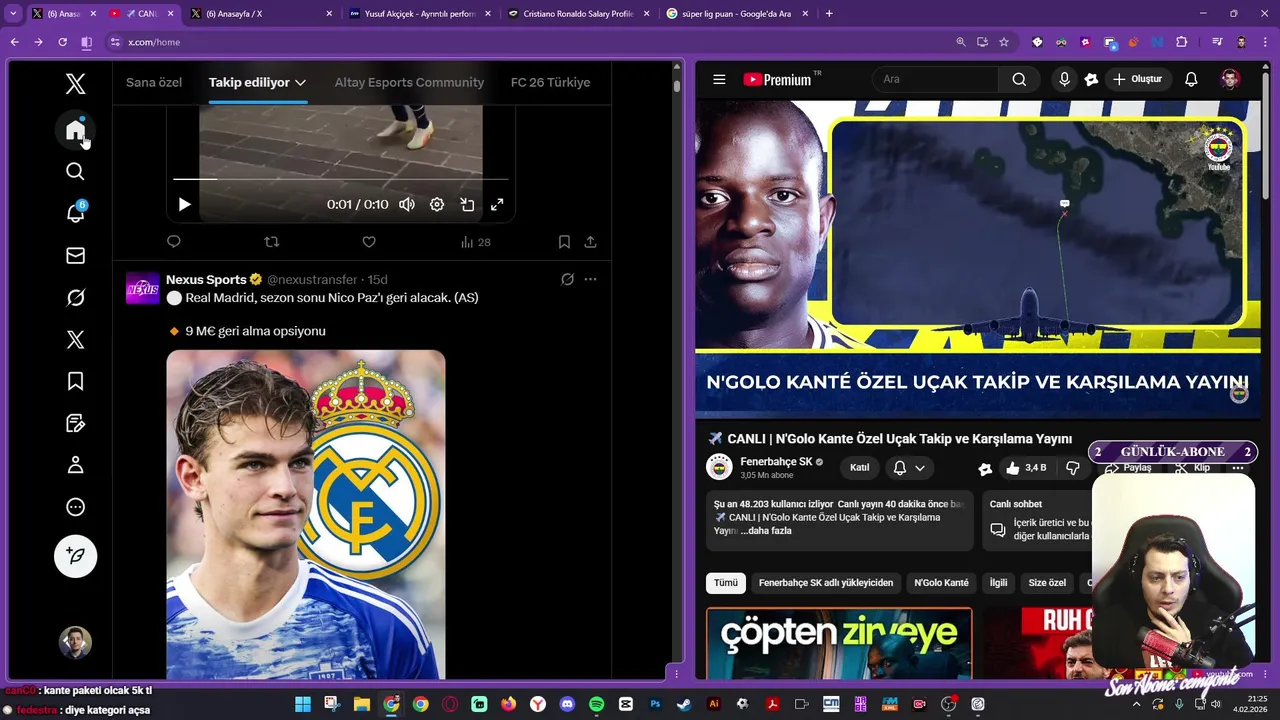This screenshot has height=720, width=1280.
Task: Open süper lig puan Google tab
Action: (736, 14)
